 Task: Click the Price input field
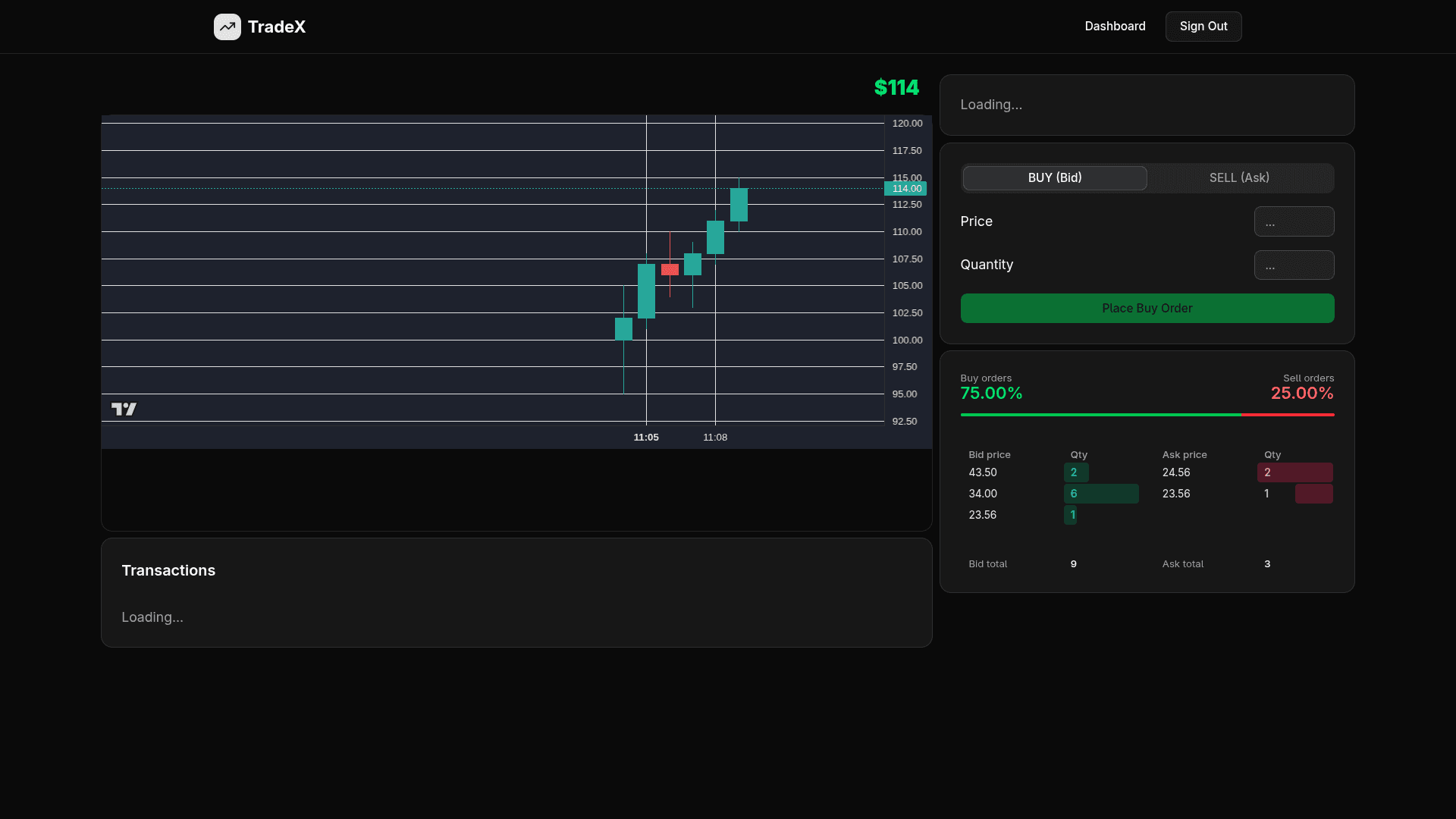[x=1294, y=221]
